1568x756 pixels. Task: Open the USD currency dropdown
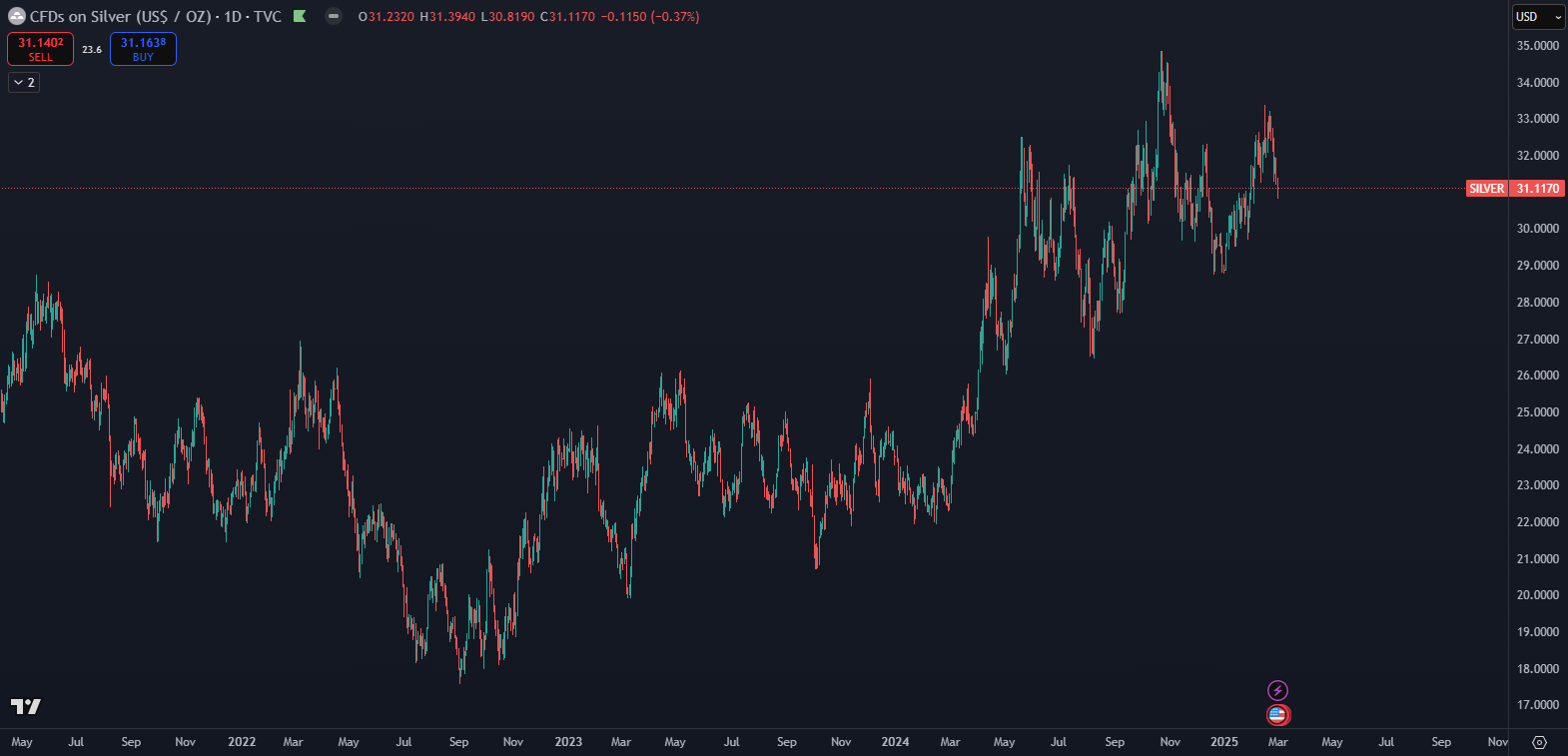tap(1537, 17)
